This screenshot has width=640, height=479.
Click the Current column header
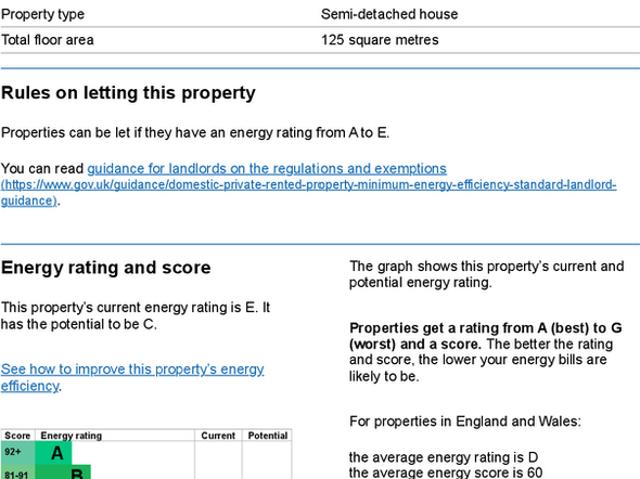(218, 436)
